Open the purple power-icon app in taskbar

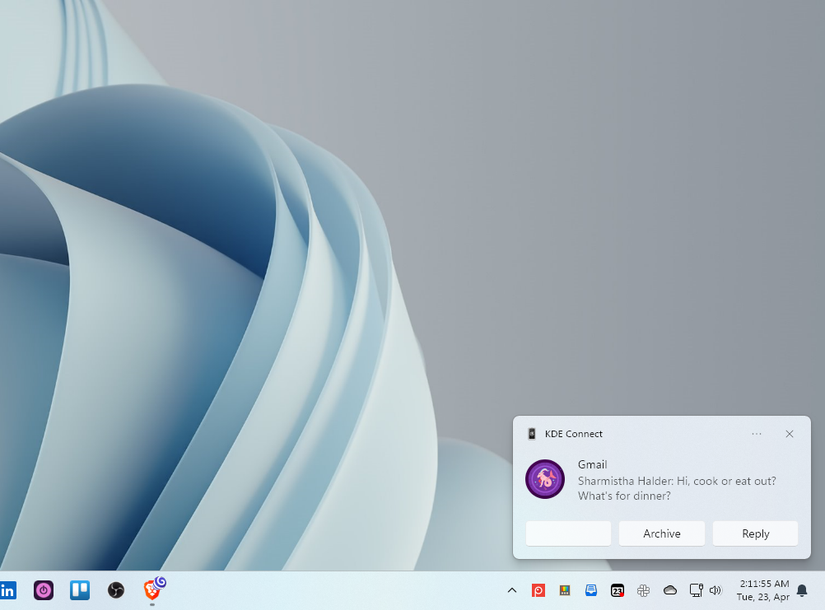[x=44, y=590]
